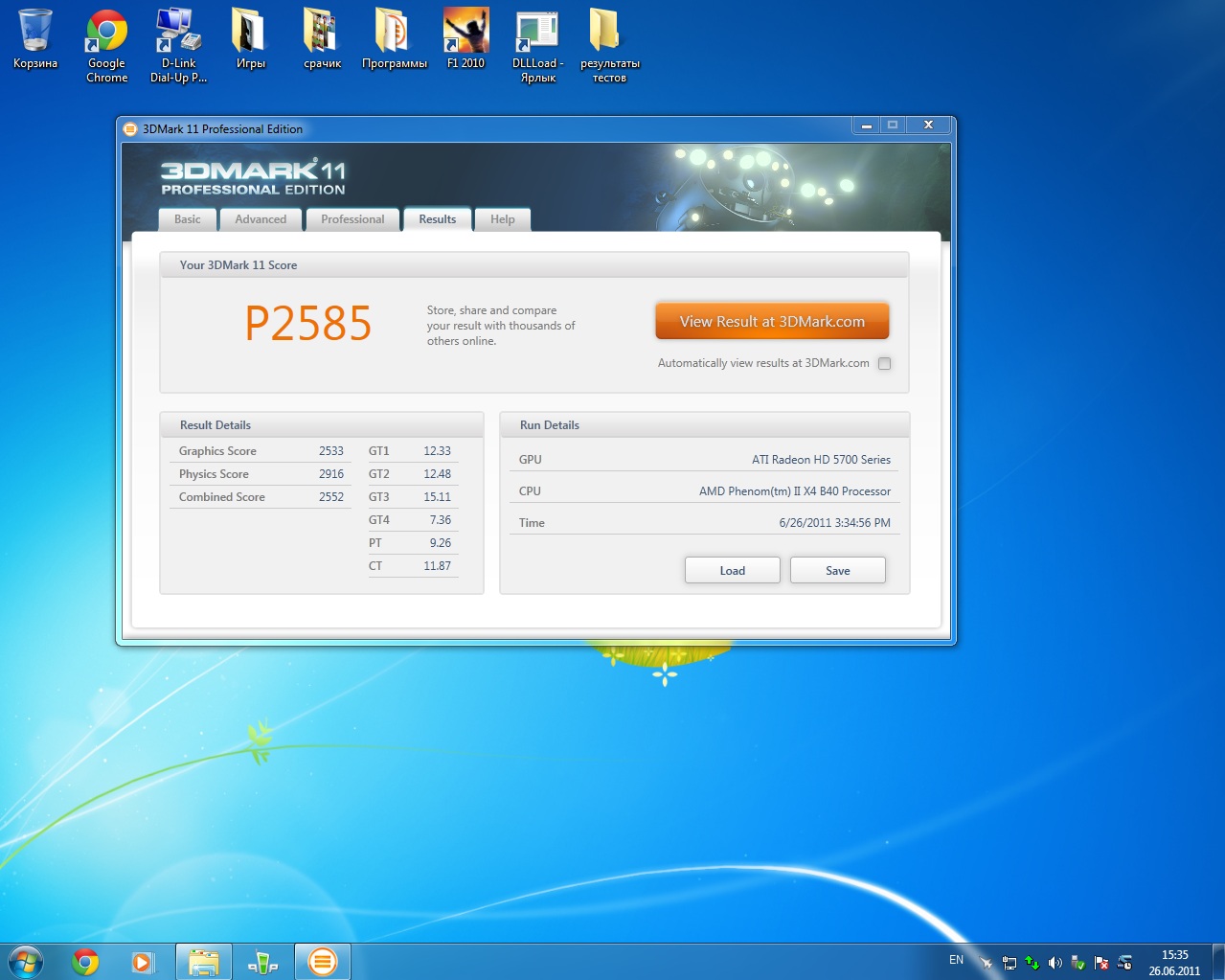This screenshot has width=1225, height=980.
Task: Click the Save button
Action: pos(838,570)
